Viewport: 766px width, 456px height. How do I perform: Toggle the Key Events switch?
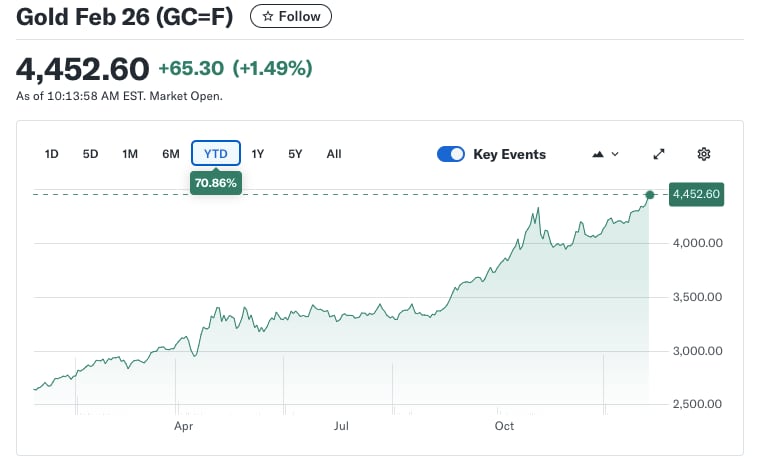(x=451, y=154)
